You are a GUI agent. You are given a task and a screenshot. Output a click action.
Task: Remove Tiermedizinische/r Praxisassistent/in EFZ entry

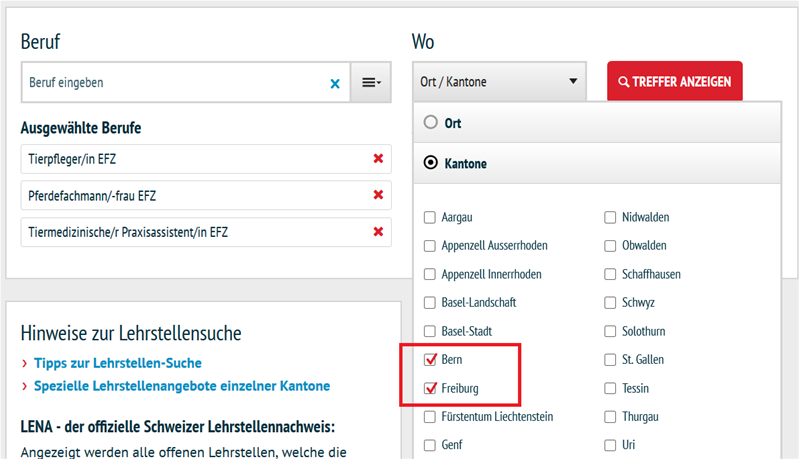[x=378, y=232]
